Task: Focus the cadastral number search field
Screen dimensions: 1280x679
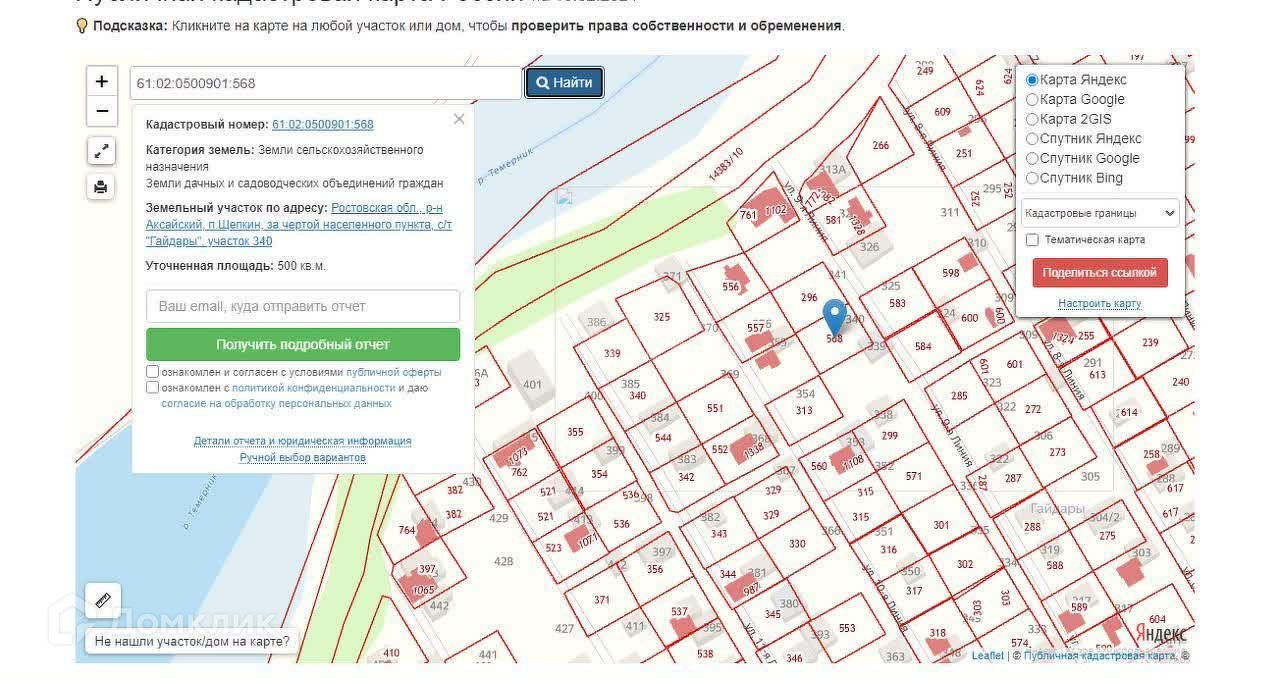Action: (x=326, y=83)
